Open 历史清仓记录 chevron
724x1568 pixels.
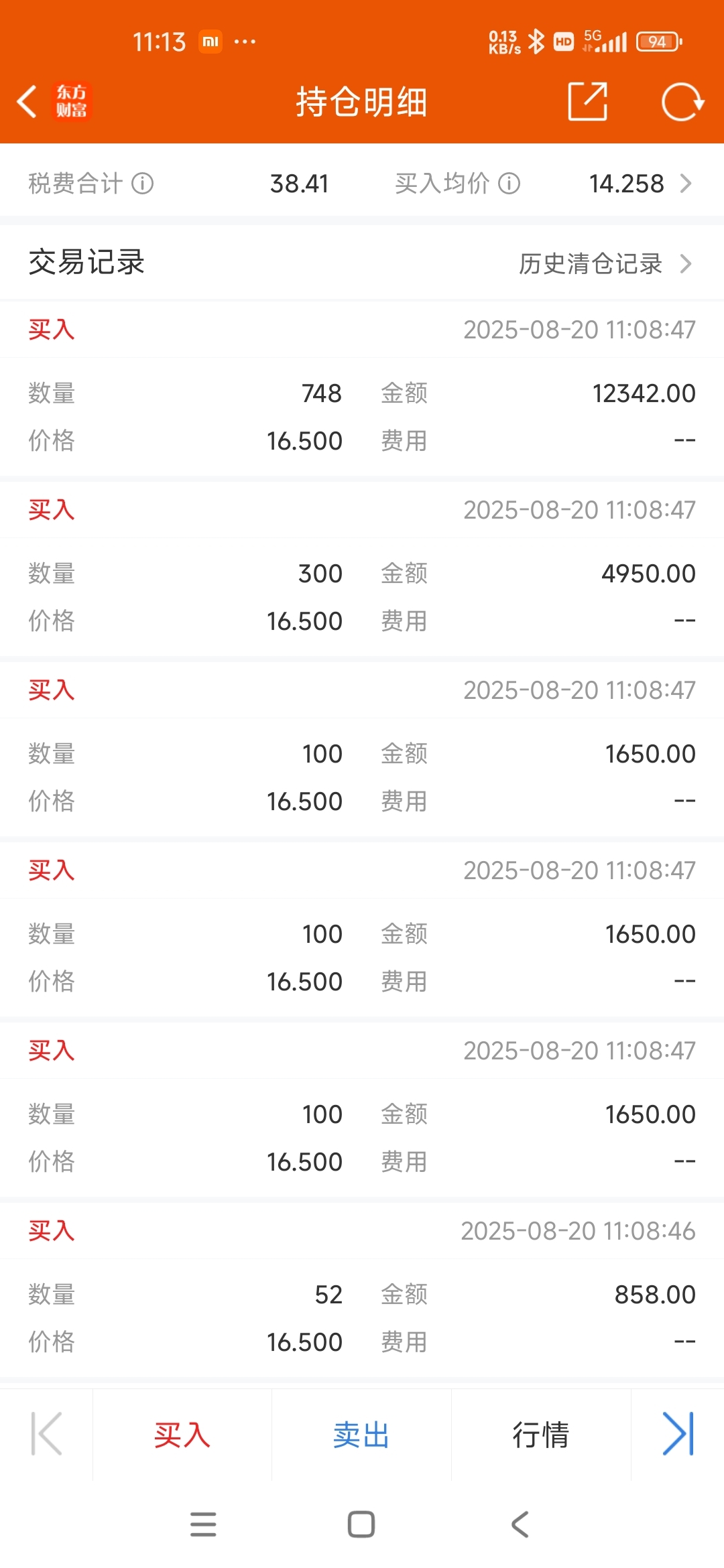click(x=685, y=263)
